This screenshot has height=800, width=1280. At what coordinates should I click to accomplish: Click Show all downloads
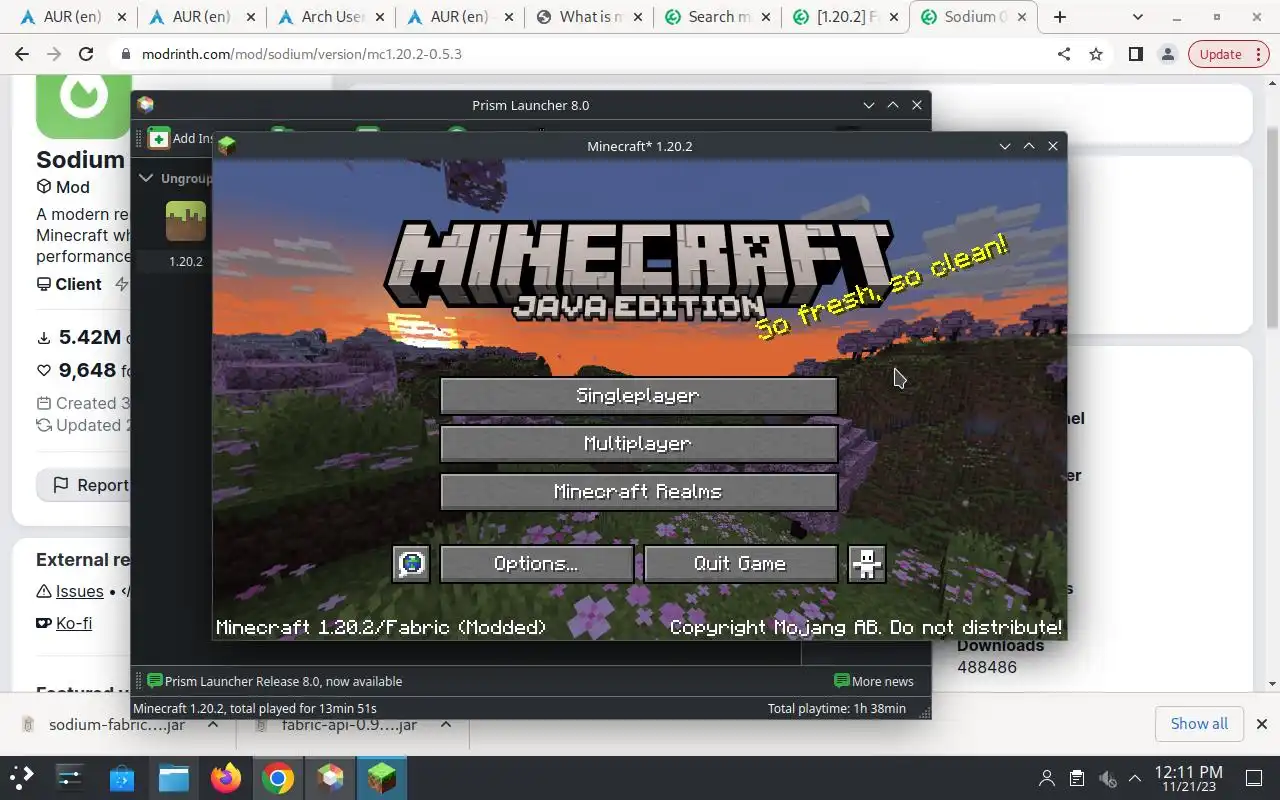coord(1199,723)
